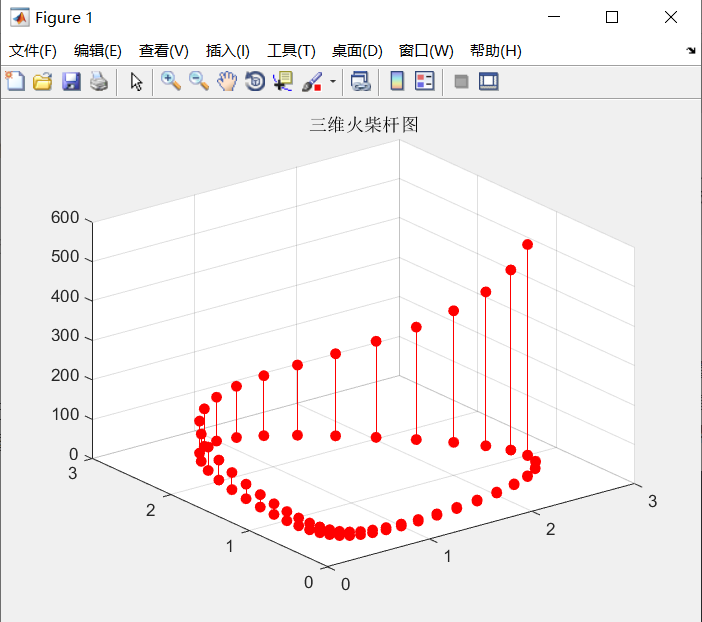Open the 工具(T) menu
702x622 pixels.
(291, 51)
